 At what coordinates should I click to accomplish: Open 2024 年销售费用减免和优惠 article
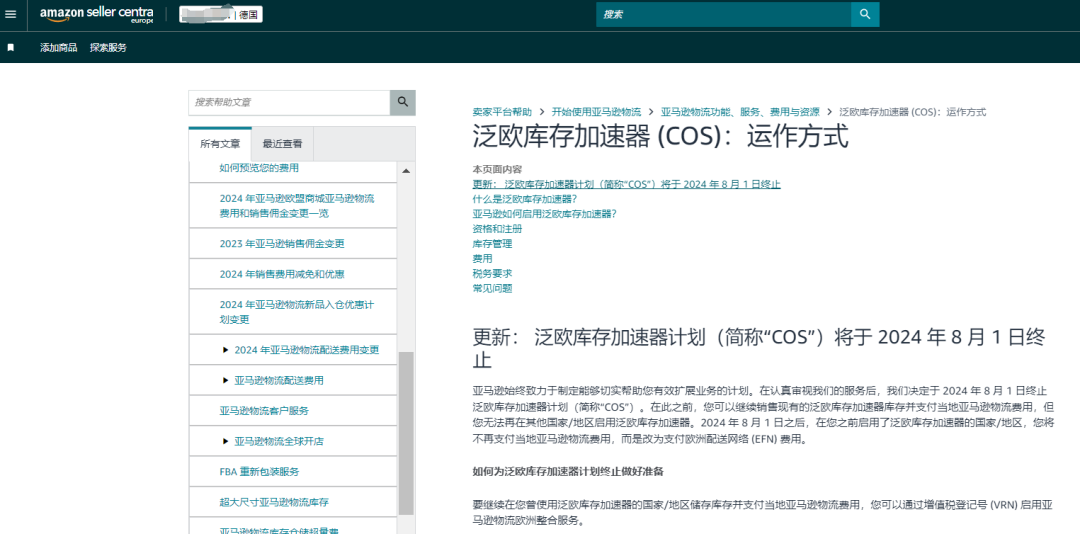282,274
